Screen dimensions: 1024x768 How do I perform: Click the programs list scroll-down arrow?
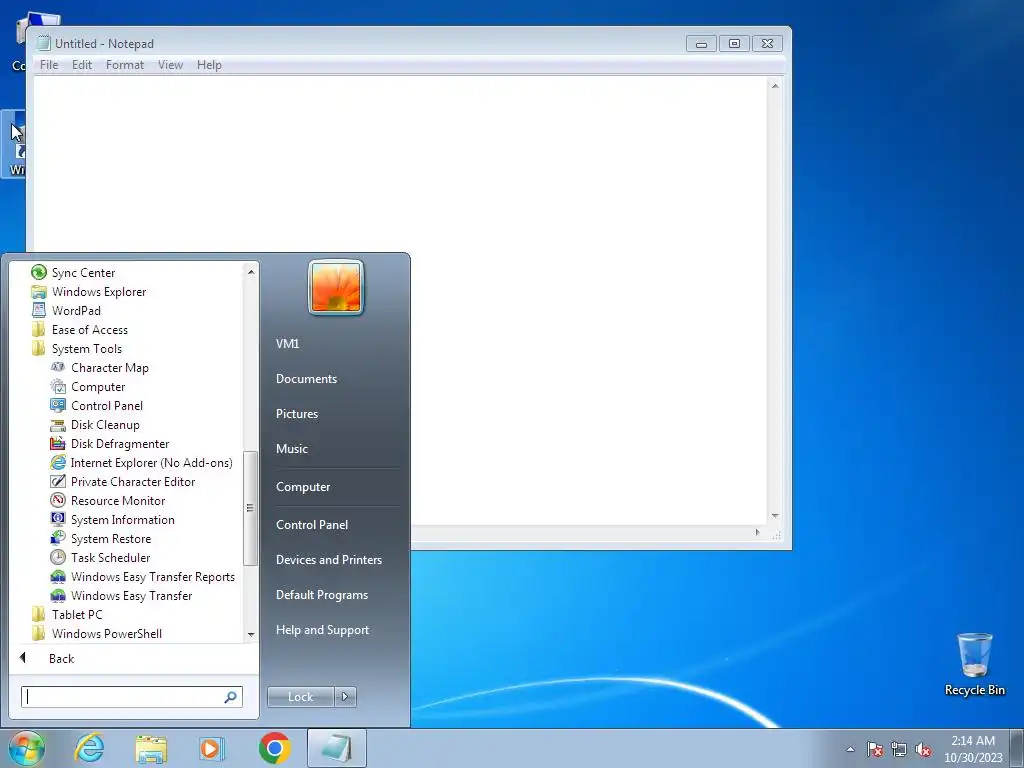251,635
